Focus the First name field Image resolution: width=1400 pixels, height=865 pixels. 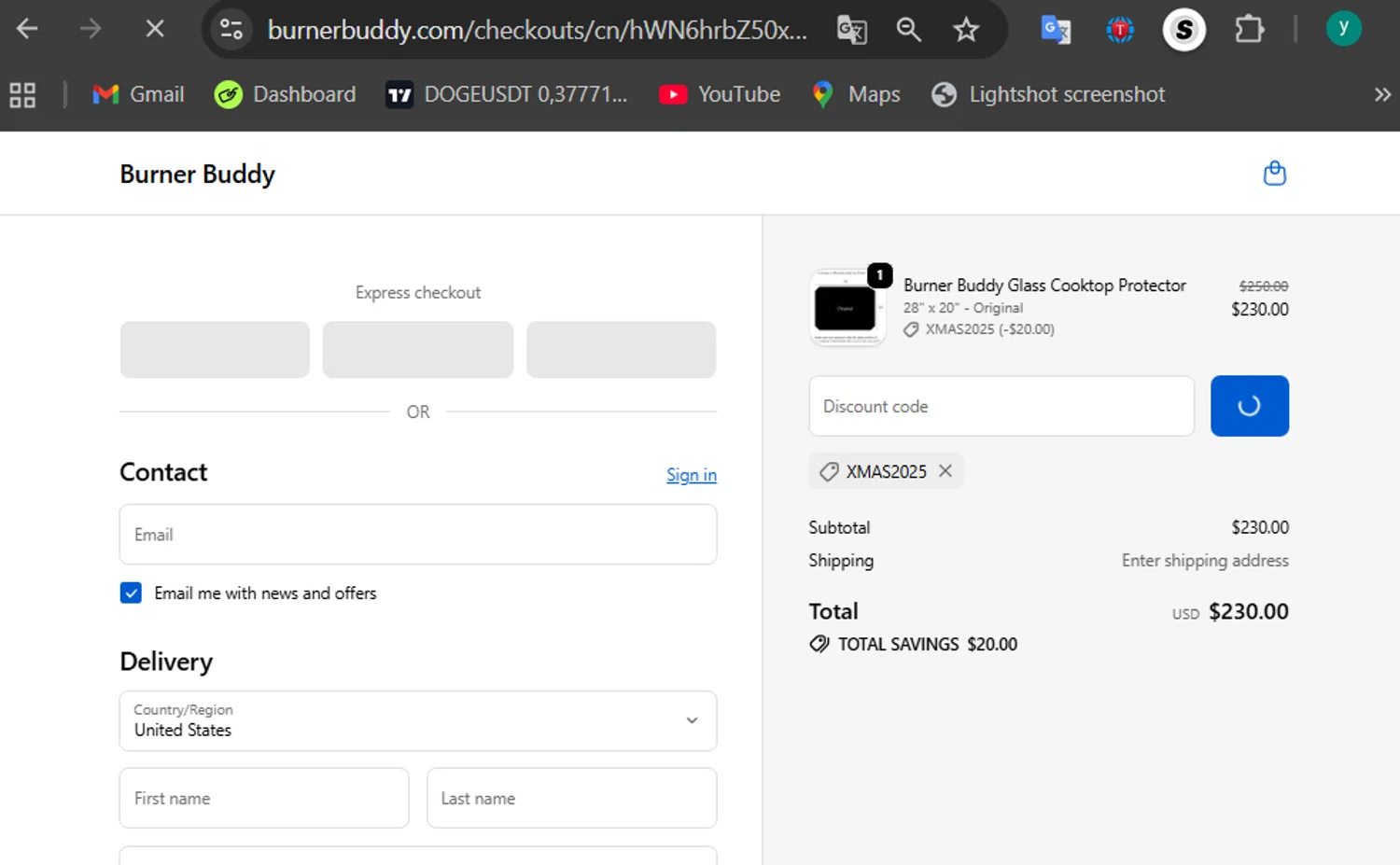point(264,798)
